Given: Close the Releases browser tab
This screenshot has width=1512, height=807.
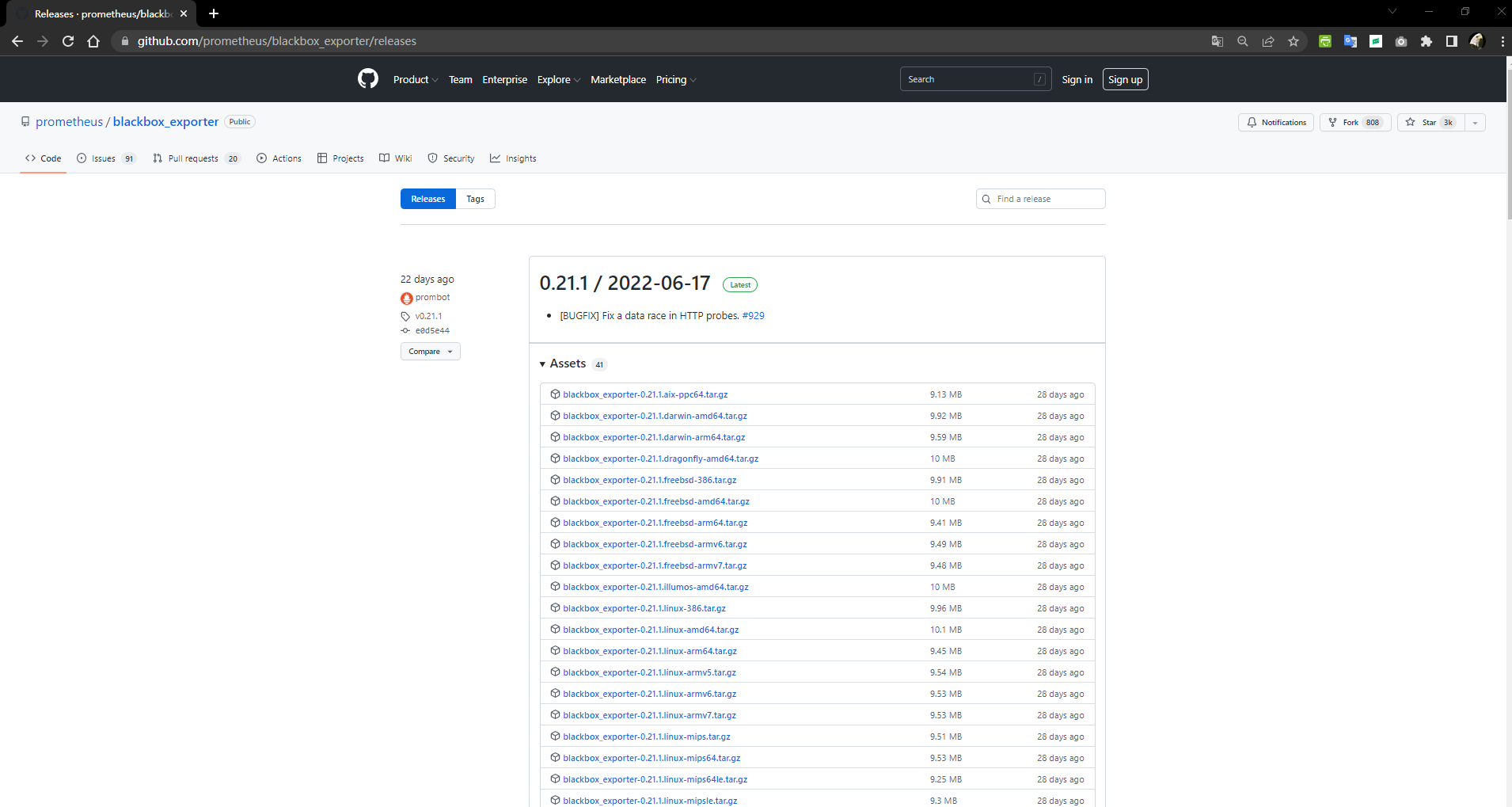Looking at the screenshot, I should coord(184,13).
